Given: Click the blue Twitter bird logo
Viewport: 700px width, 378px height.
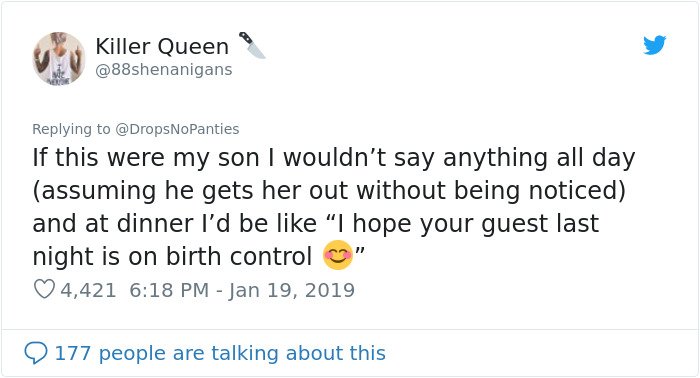Looking at the screenshot, I should tap(654, 45).
